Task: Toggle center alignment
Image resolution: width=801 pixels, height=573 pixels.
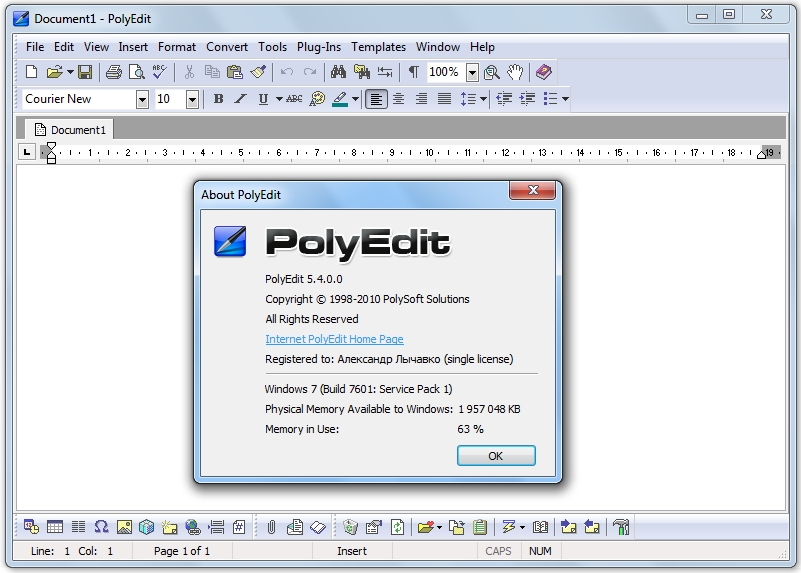Action: [398, 99]
